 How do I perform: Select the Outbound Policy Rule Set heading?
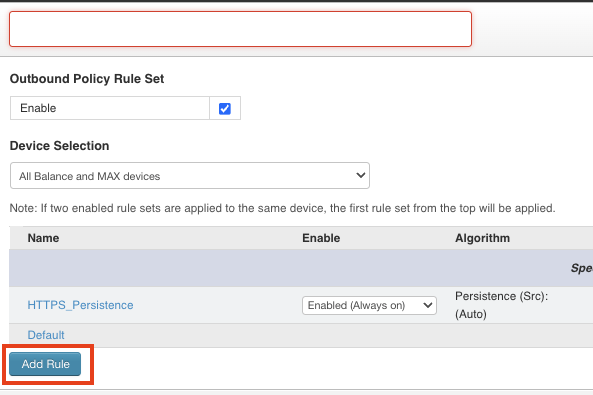click(87, 79)
